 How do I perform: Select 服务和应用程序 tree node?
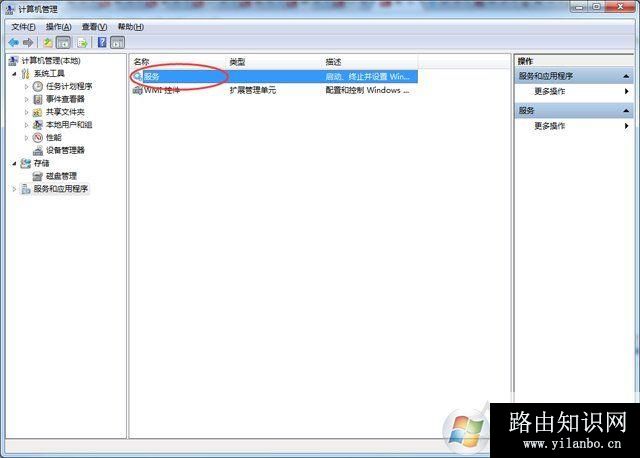click(x=60, y=189)
